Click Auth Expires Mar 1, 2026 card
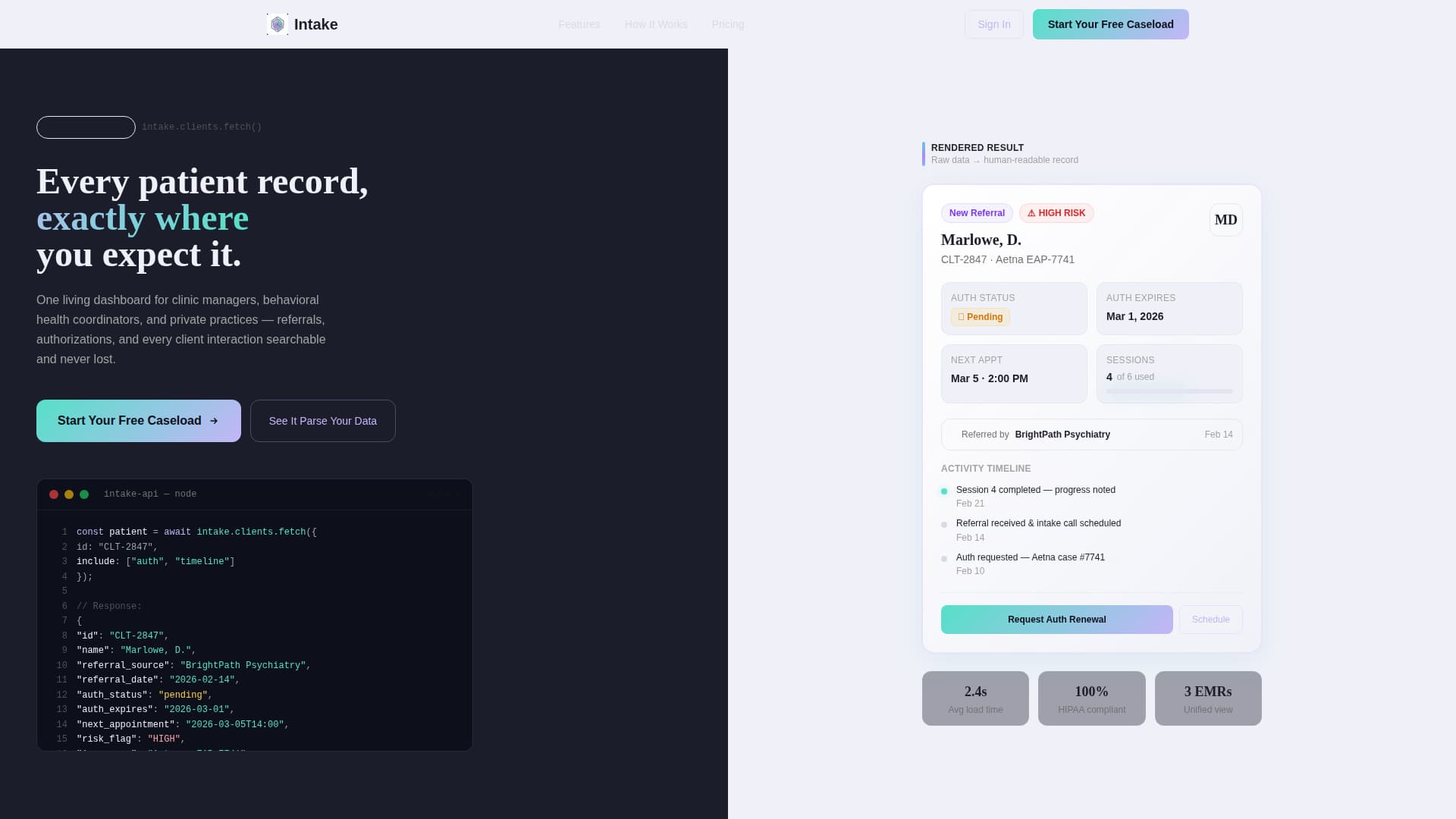 click(1169, 309)
